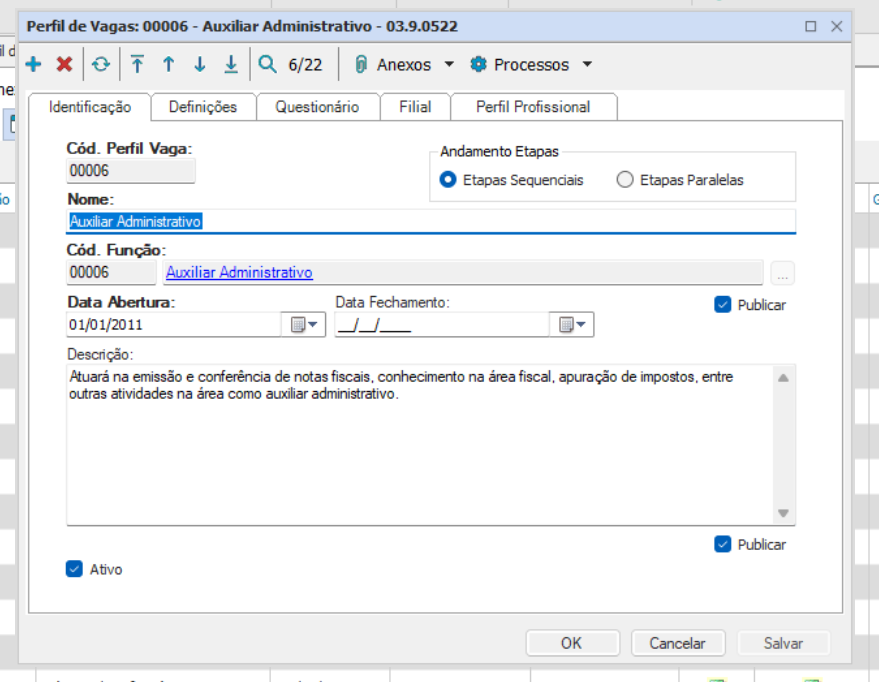Jump to the last record arrow

(x=231, y=64)
